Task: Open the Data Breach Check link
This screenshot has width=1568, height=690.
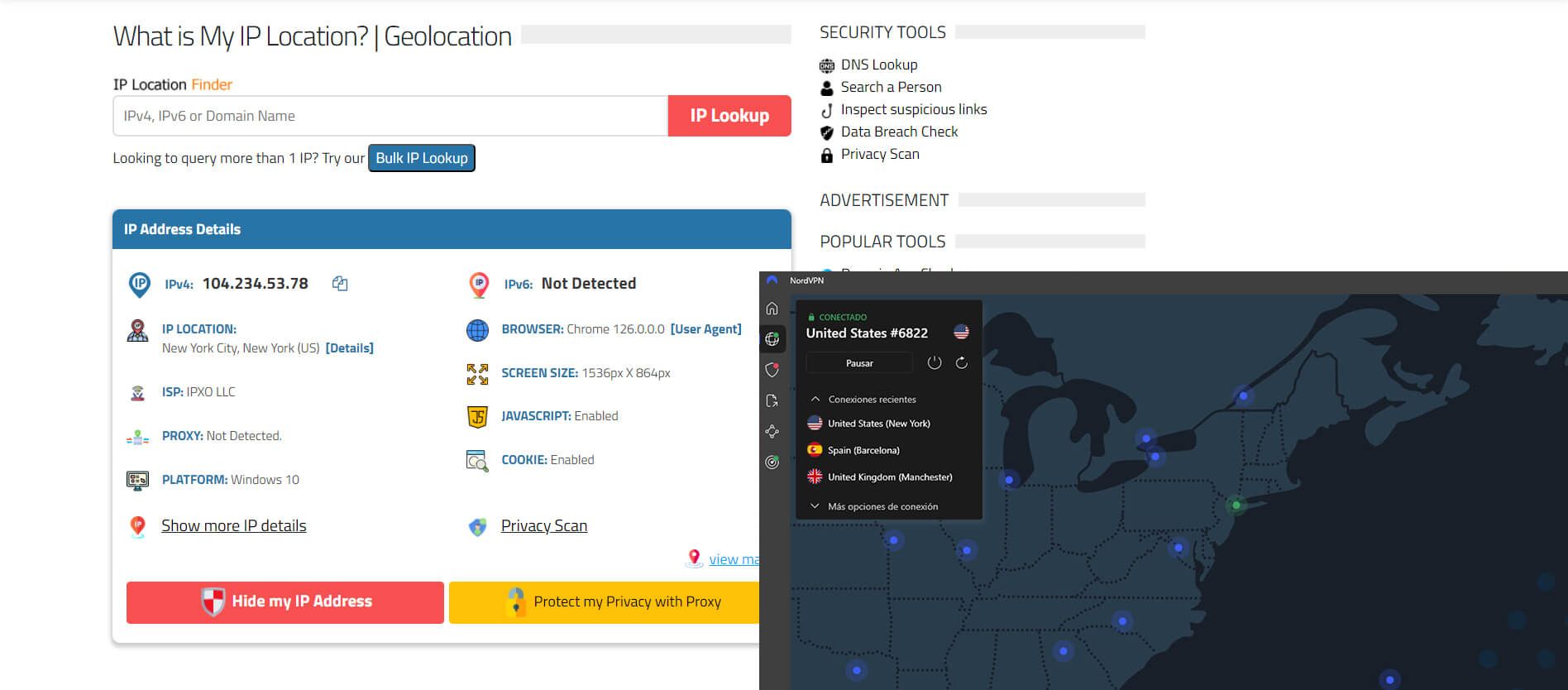Action: [899, 132]
